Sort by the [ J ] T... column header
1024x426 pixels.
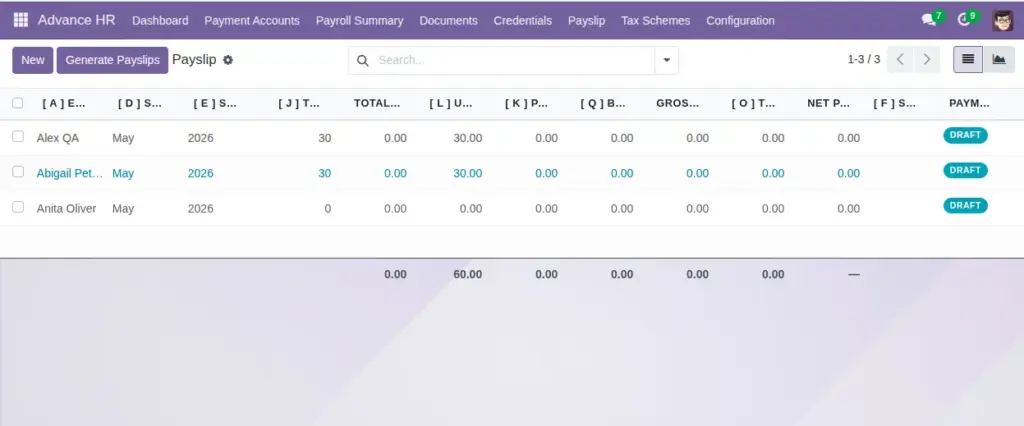299,103
